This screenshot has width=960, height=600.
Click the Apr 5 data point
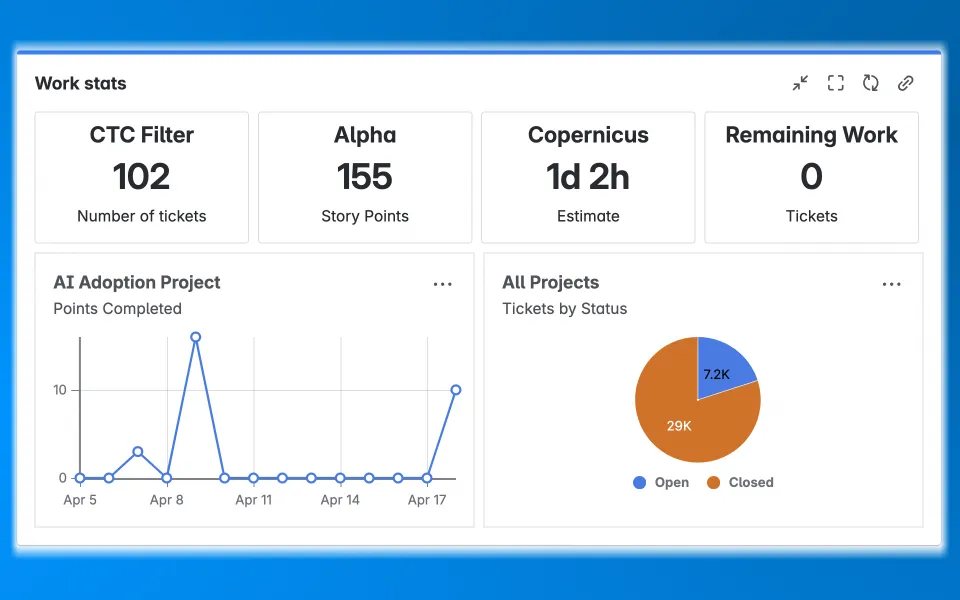pos(80,478)
